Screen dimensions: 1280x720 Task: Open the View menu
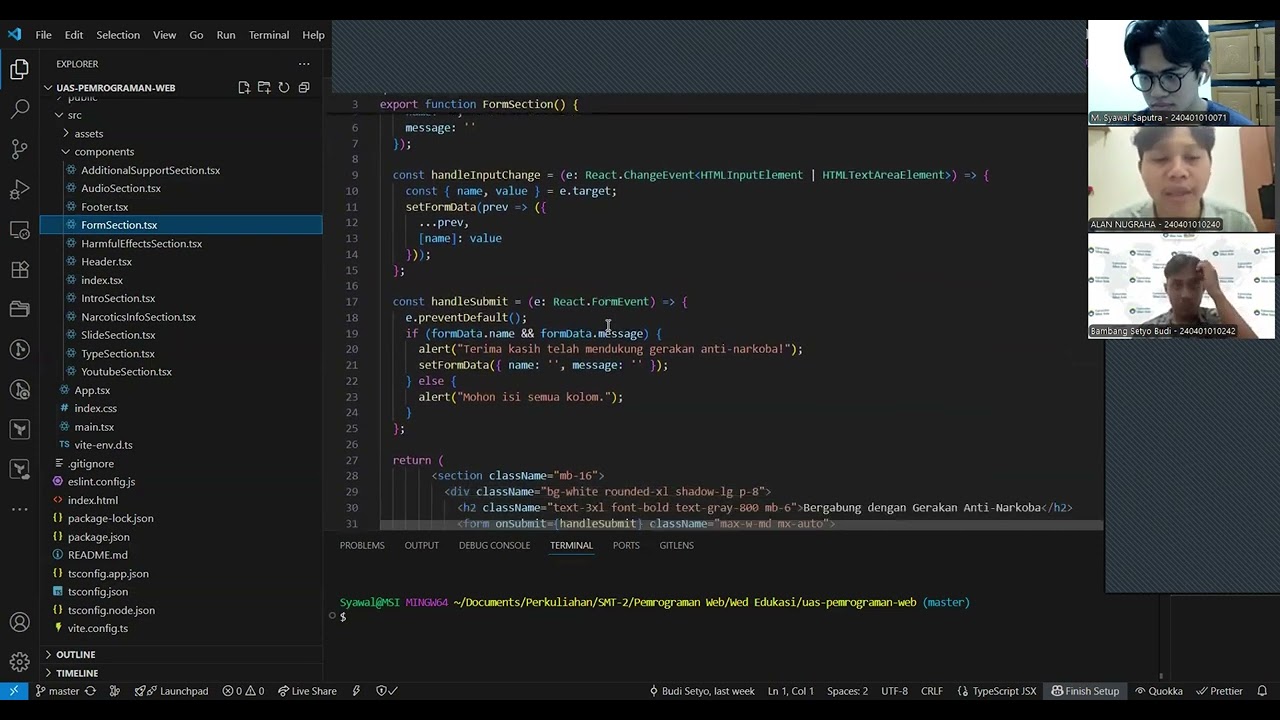click(165, 35)
